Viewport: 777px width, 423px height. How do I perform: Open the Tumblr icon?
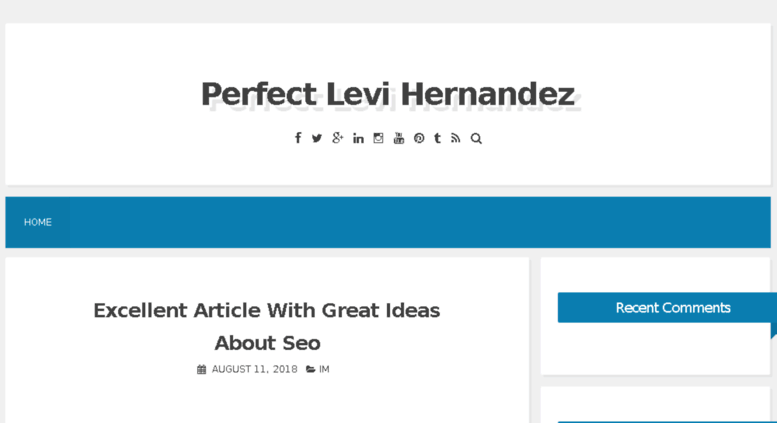(x=437, y=138)
